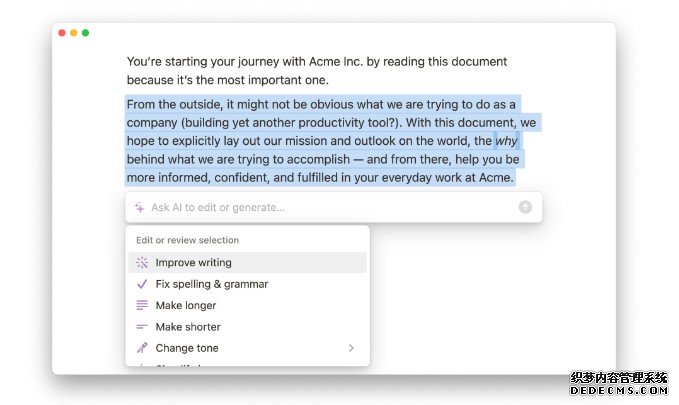Click the Change tone microphone icon
The height and width of the screenshot is (405, 679).
tap(142, 348)
